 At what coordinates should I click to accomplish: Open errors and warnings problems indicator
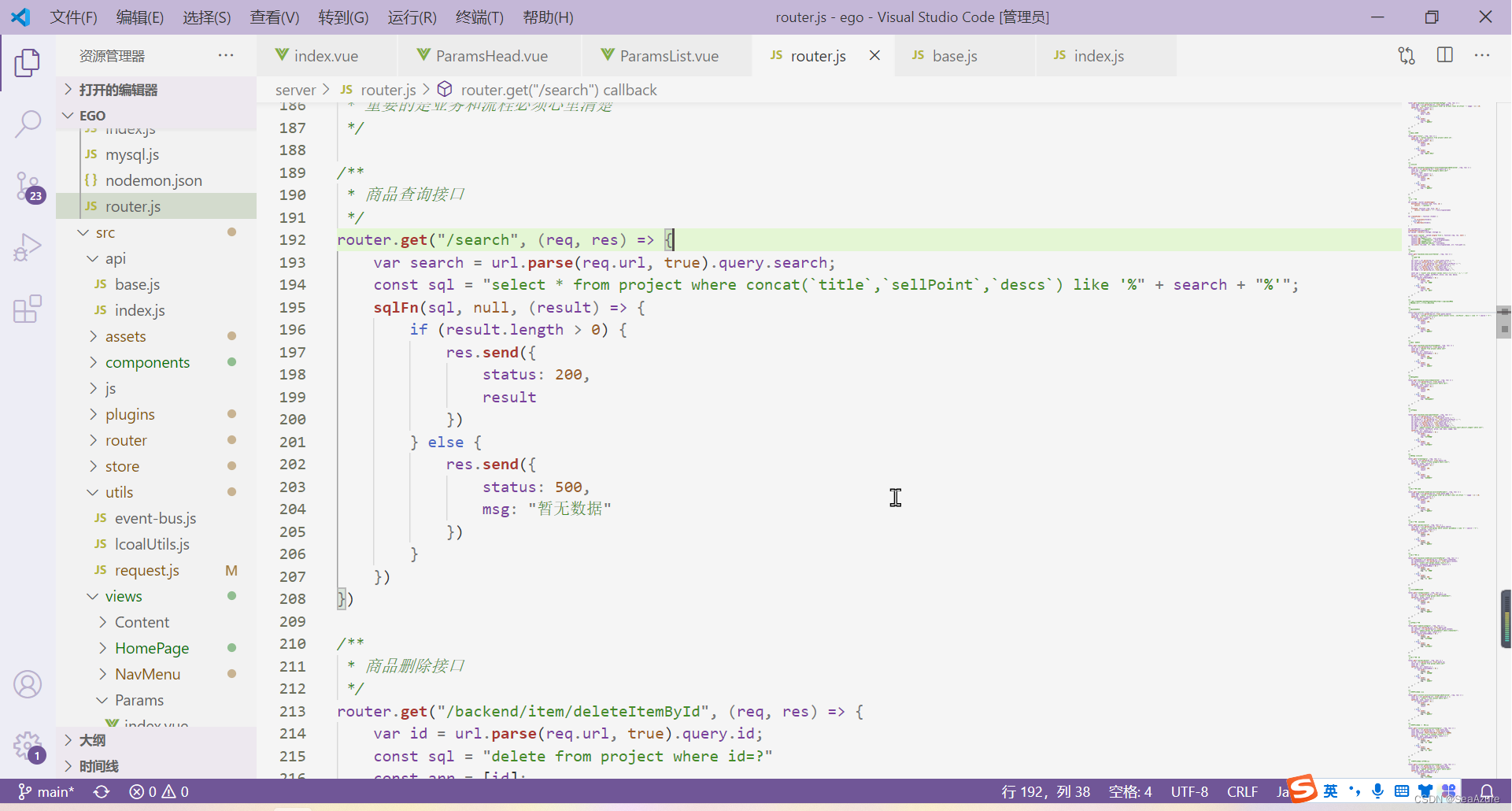[x=159, y=791]
